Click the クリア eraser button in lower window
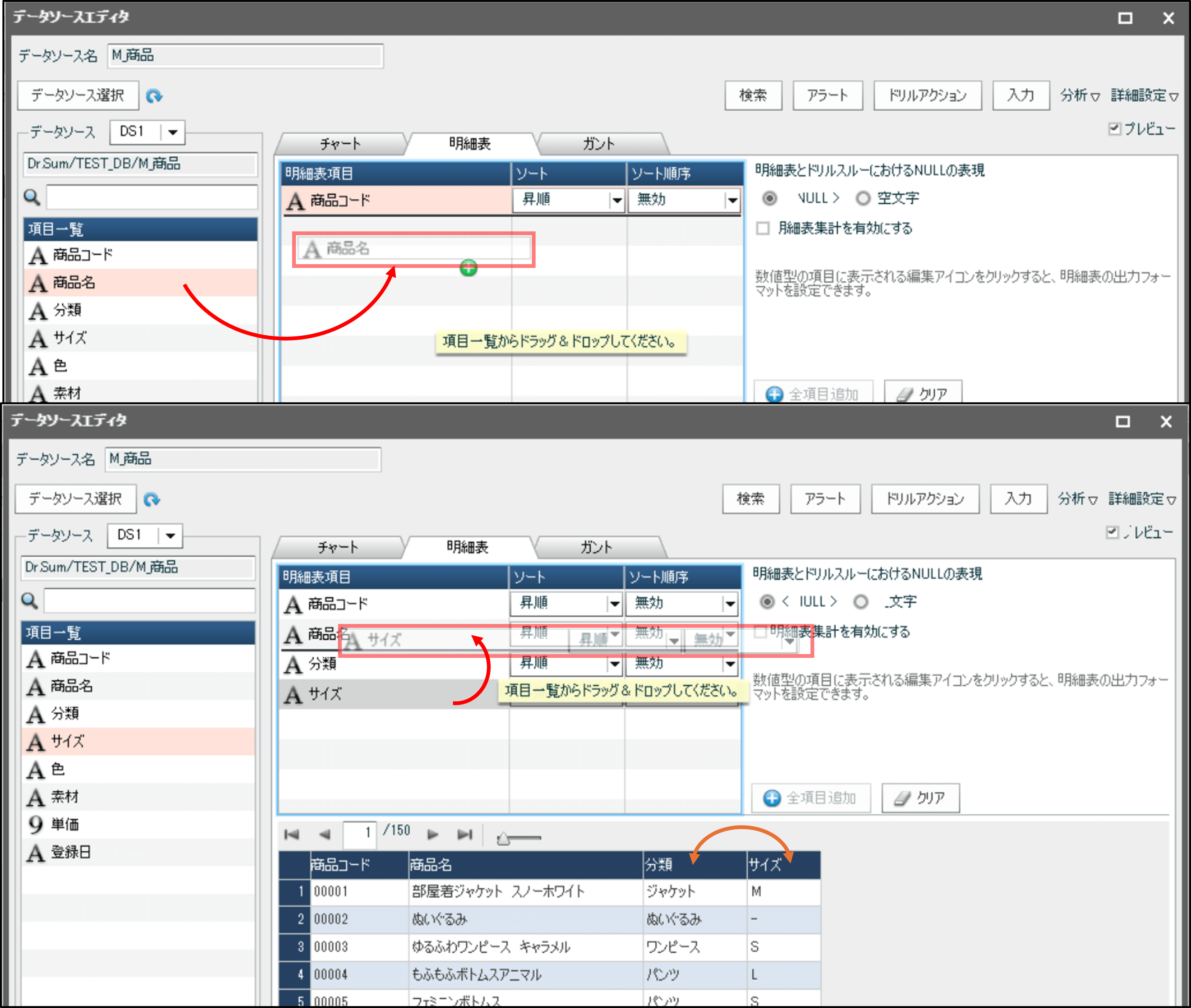Screen dimensions: 1191x1008 coord(920,798)
